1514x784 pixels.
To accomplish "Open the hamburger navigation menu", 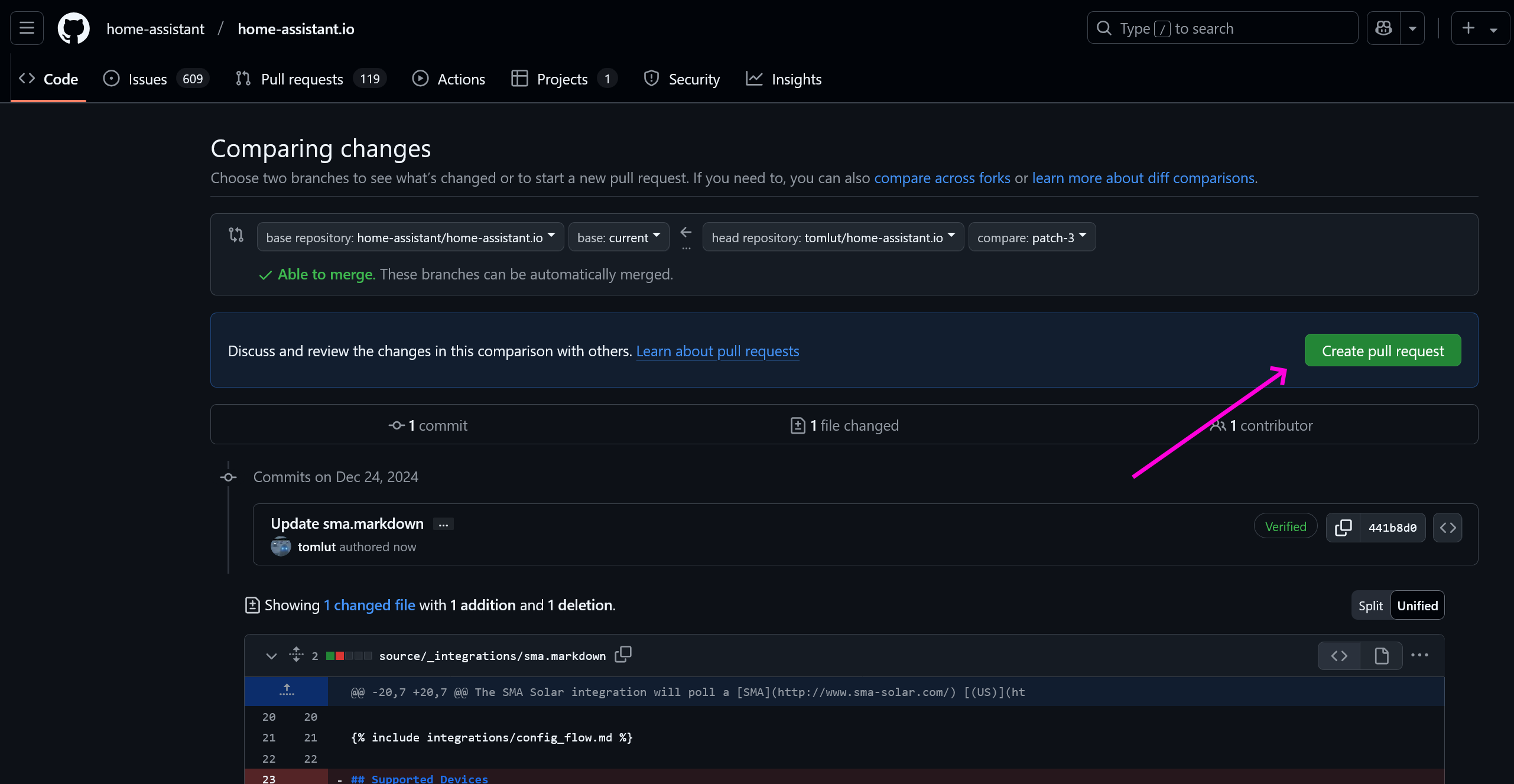I will [27, 28].
